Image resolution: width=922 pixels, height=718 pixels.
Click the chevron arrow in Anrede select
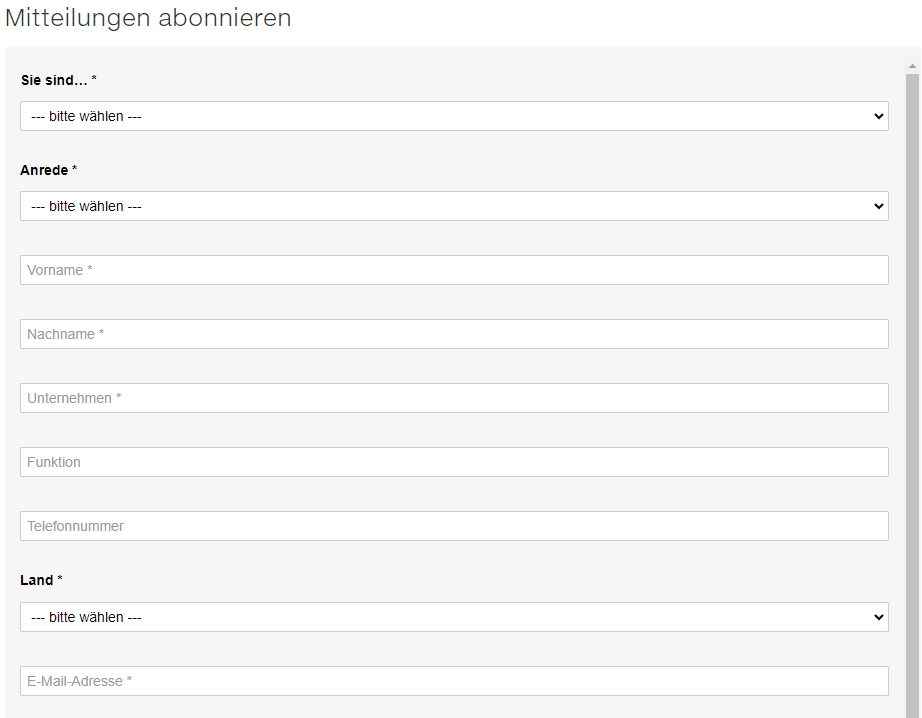[879, 206]
